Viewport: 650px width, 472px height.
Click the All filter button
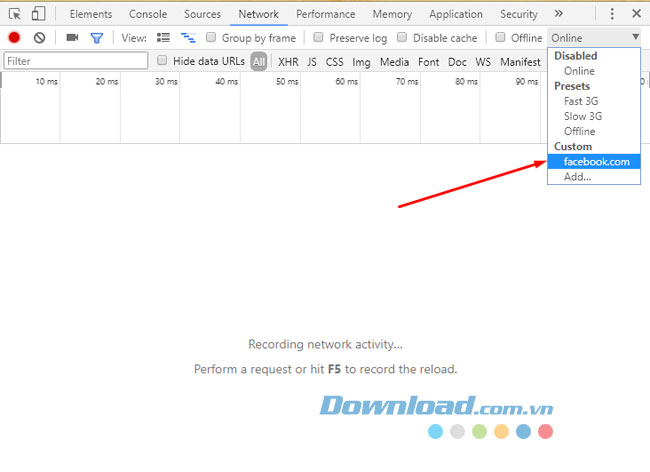[259, 62]
